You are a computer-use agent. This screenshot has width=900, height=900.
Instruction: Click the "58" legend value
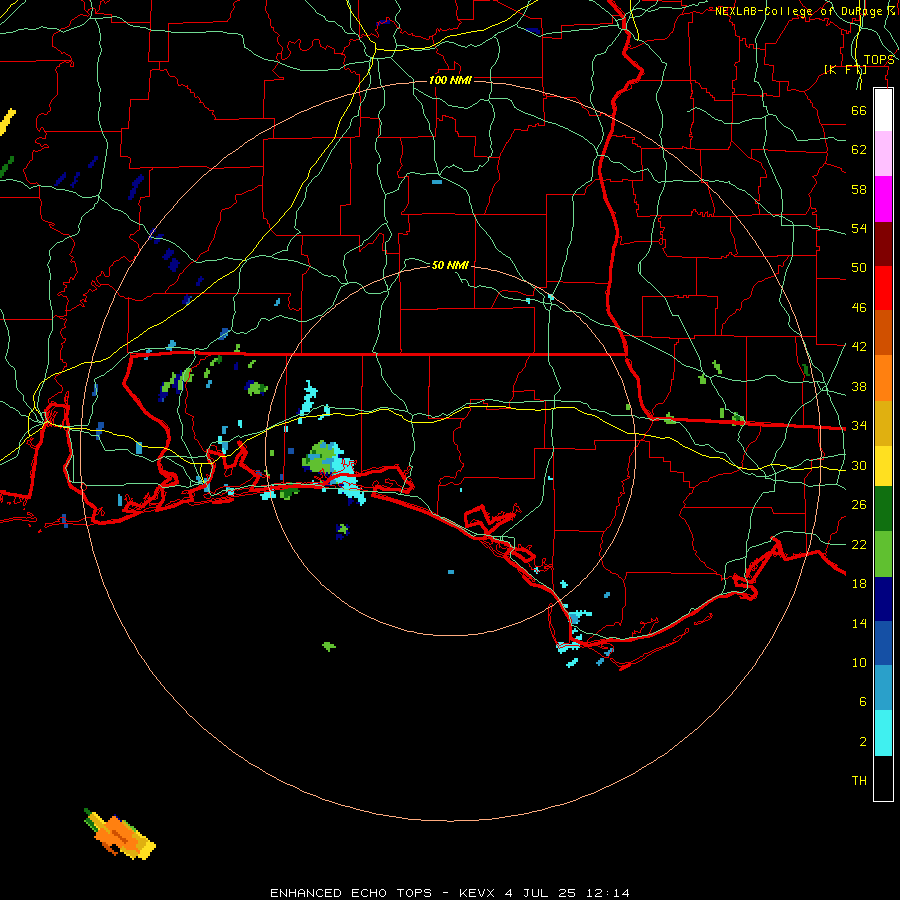[x=859, y=189]
